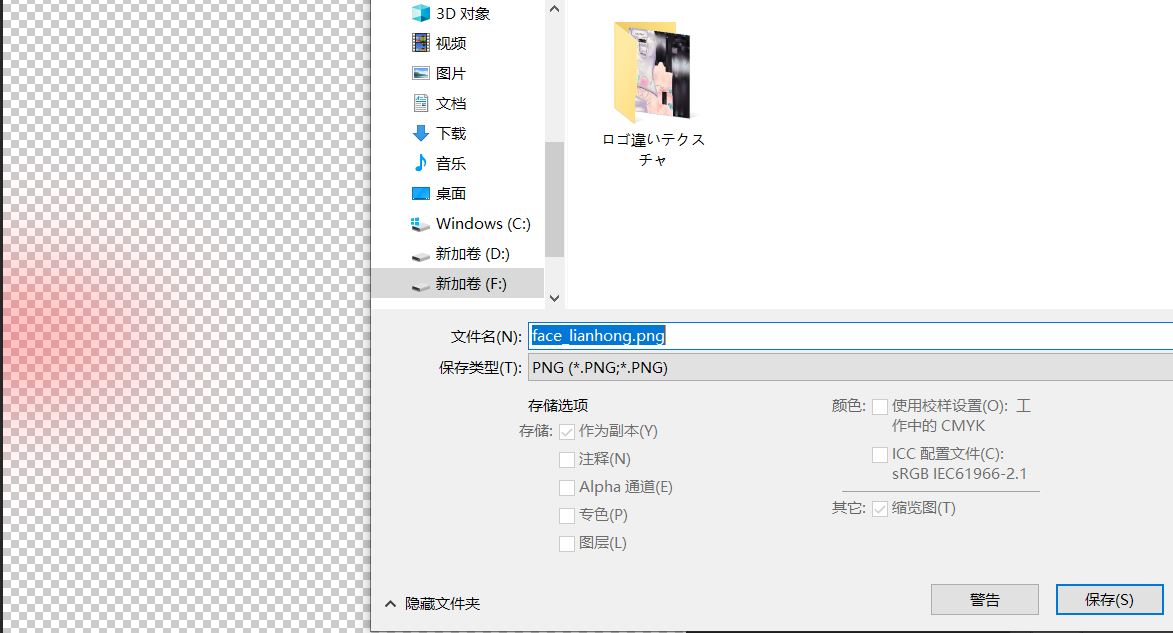Image resolution: width=1173 pixels, height=633 pixels.
Task: Click the 视频 film icon
Action: (x=420, y=43)
